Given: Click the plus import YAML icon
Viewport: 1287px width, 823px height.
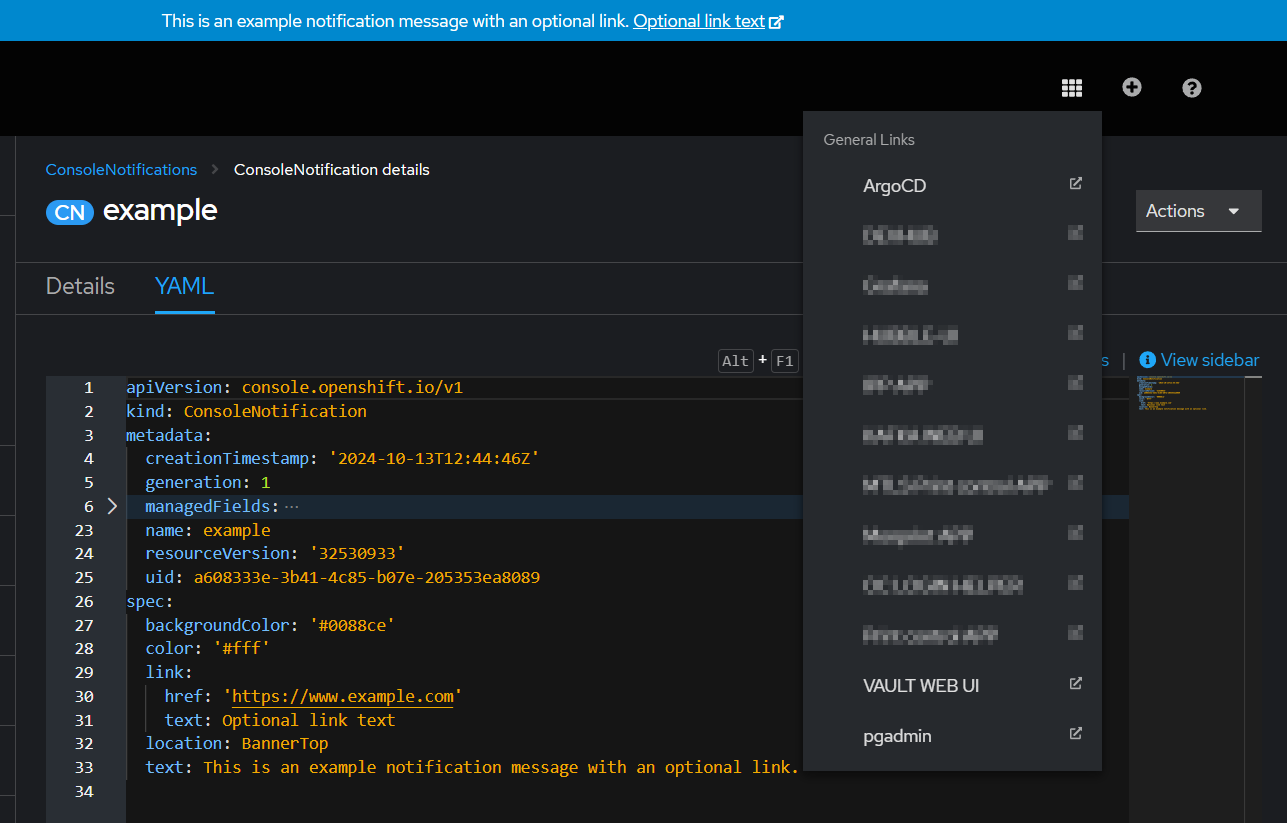Looking at the screenshot, I should tap(1132, 88).
